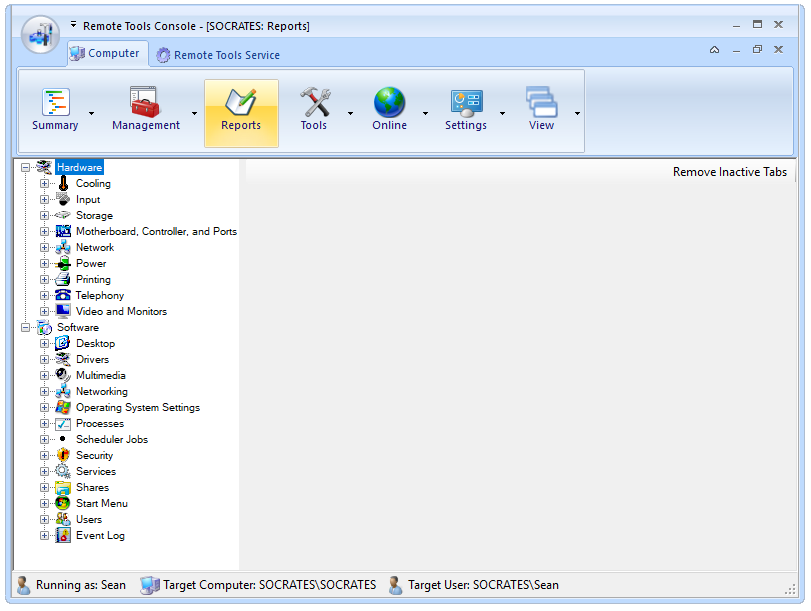Collapse the Software tree node
The height and width of the screenshot is (611, 811).
25,327
